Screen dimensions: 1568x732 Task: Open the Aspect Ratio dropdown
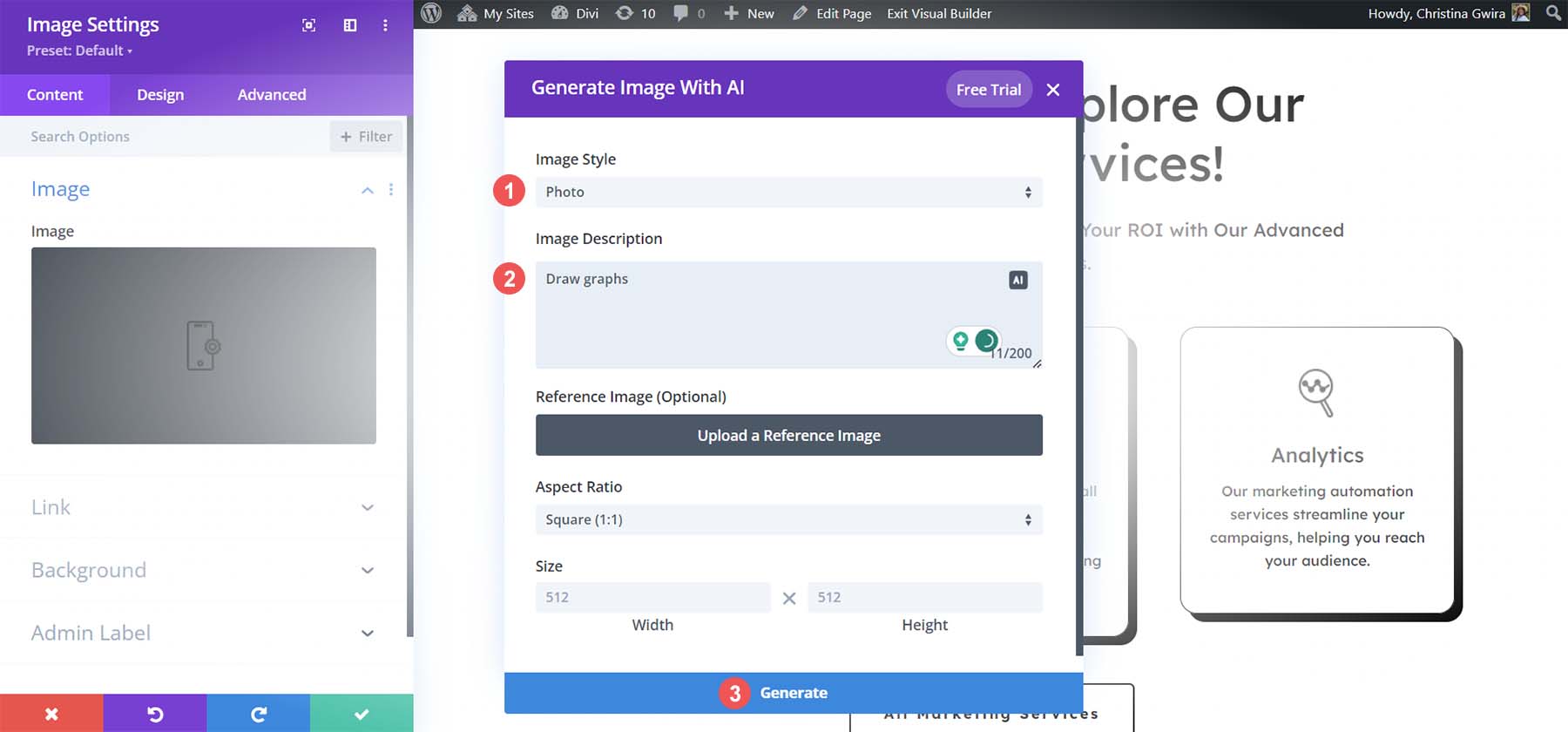point(789,520)
